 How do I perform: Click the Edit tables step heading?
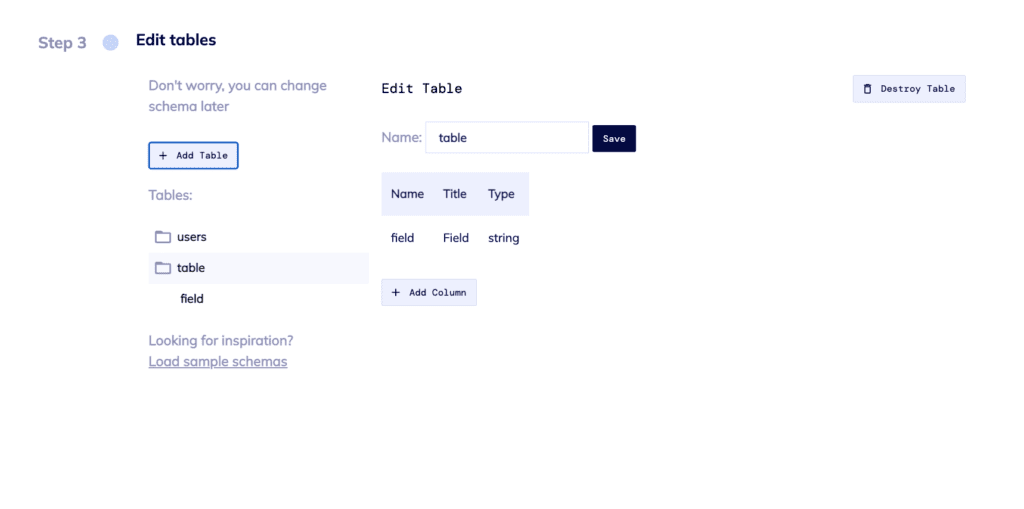click(176, 40)
